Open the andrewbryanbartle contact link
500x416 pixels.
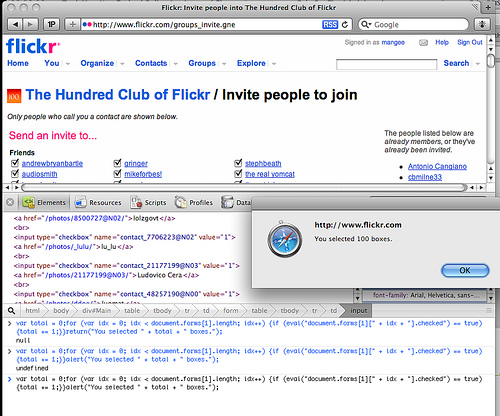point(52,164)
